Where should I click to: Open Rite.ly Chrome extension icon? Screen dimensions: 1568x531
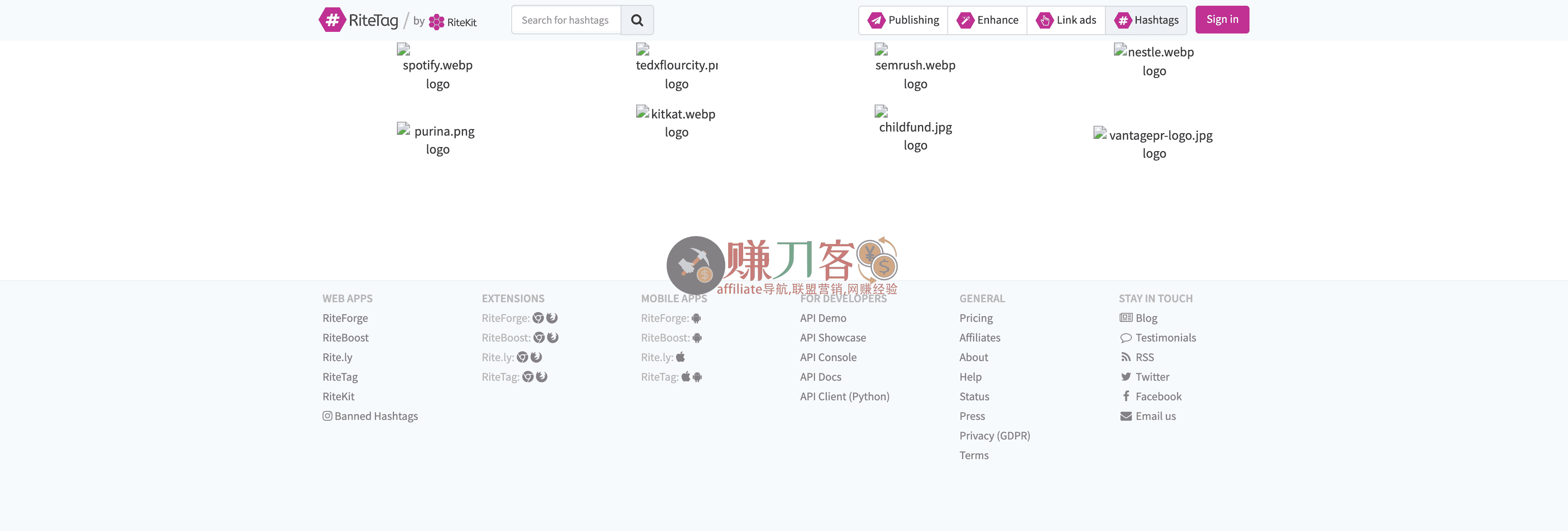pos(522,357)
